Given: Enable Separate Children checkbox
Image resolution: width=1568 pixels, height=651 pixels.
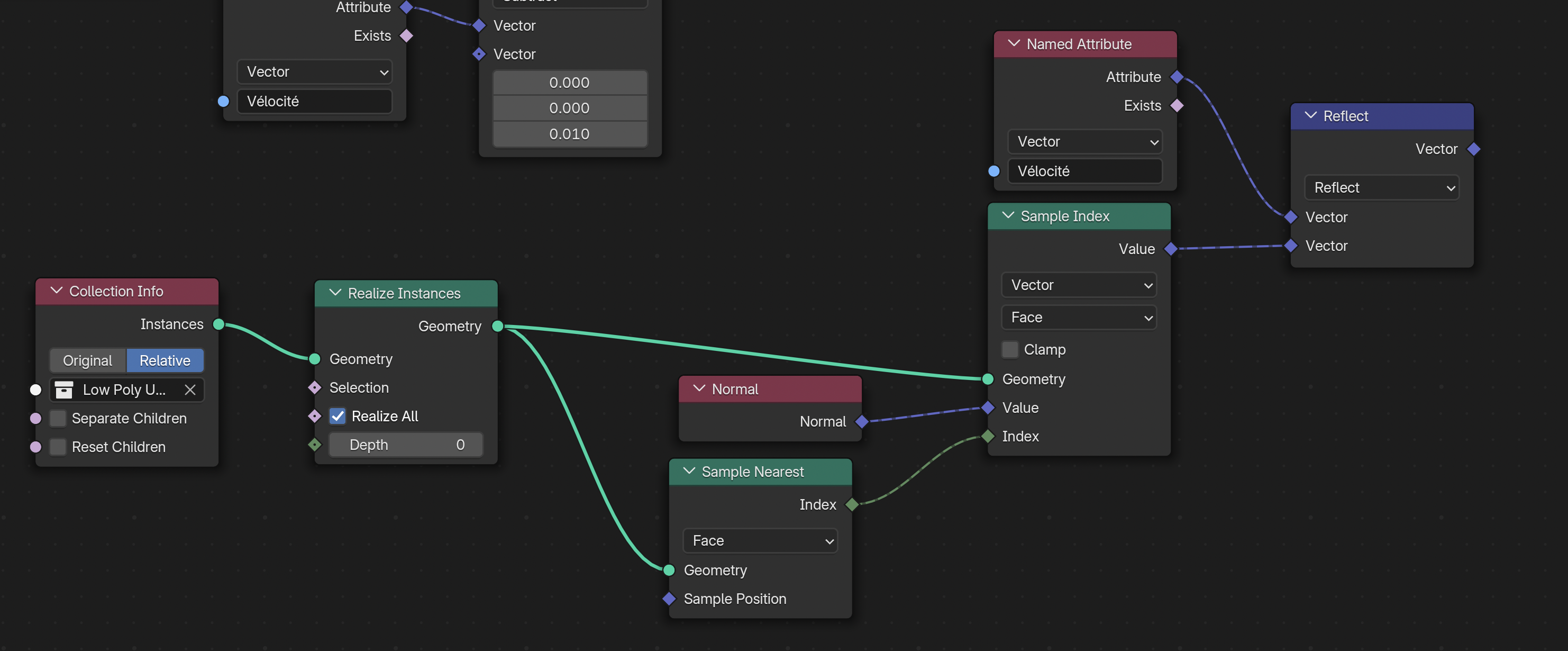Looking at the screenshot, I should [x=58, y=418].
